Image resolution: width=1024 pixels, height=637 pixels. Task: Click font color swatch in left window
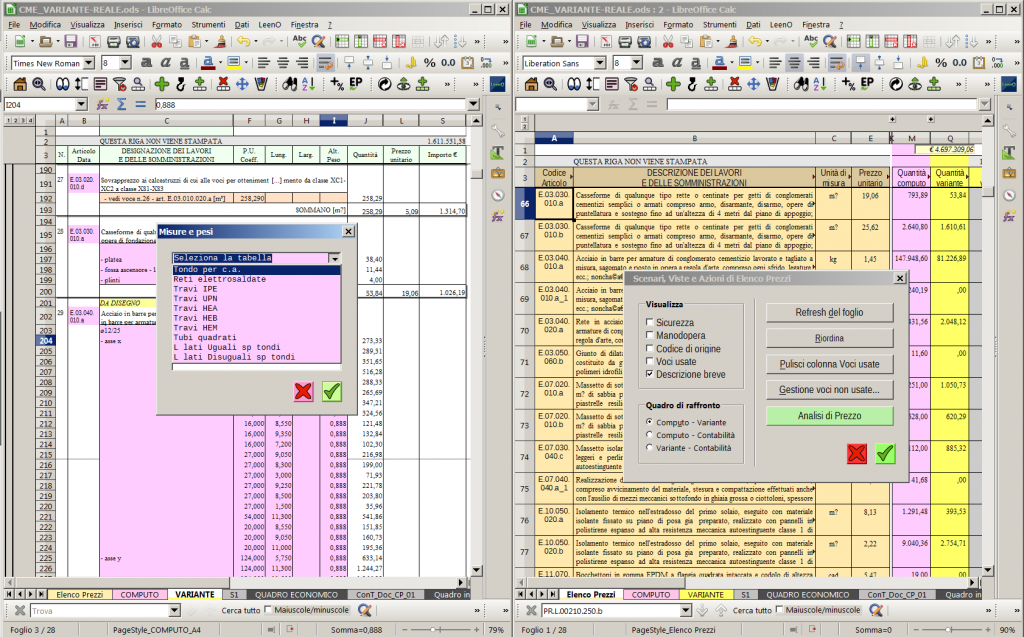[208, 63]
